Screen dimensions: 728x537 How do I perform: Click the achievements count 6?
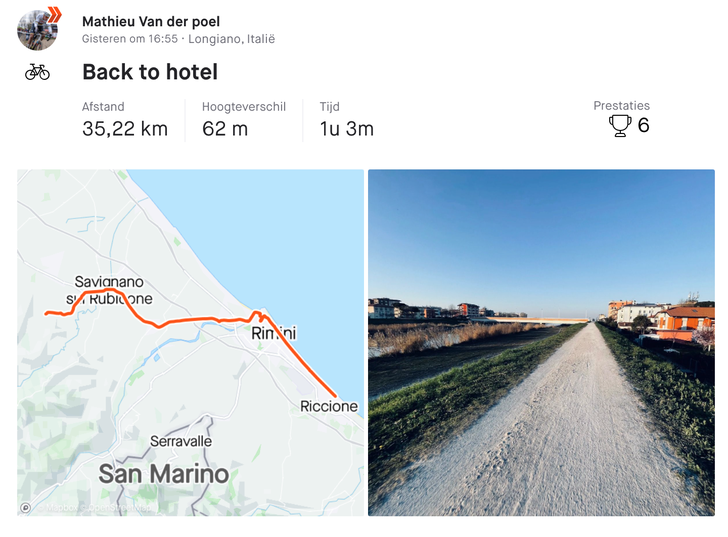644,126
